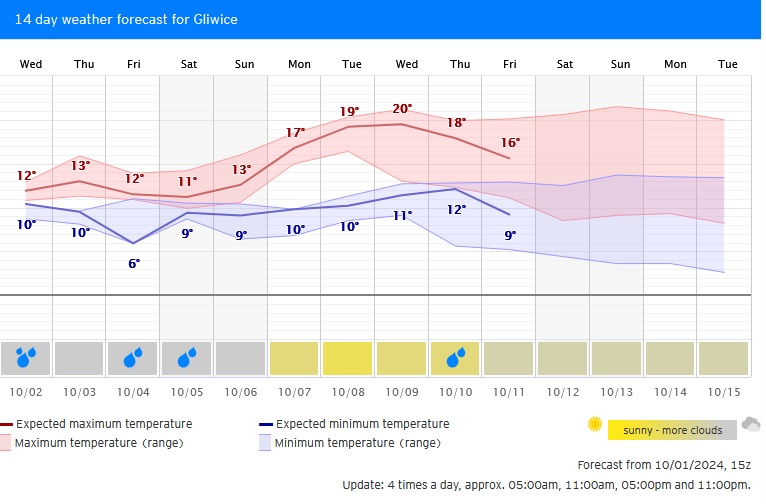
Task: Click the rain icon for 10/10
Action: pos(457,356)
